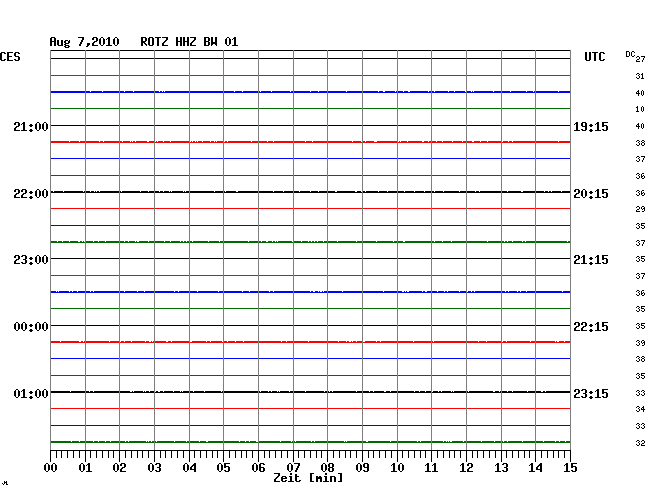This screenshot has height=494, width=650.
Task: Select the DC value "29"
Action: pos(640,209)
